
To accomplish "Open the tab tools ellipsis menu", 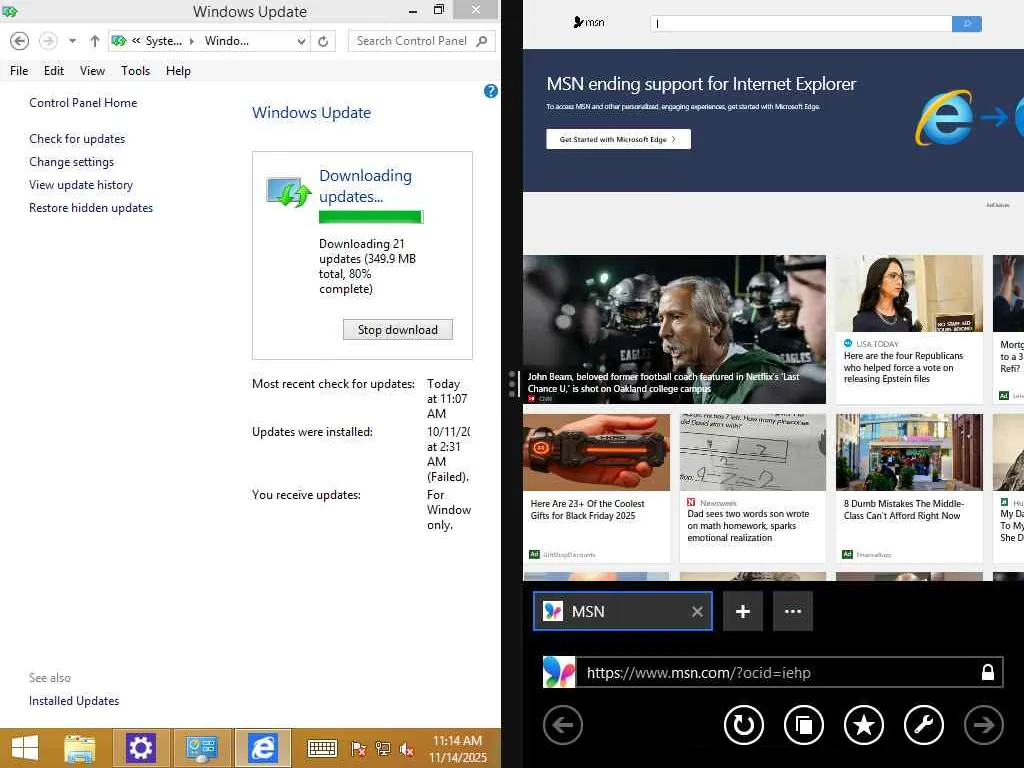I will [793, 611].
